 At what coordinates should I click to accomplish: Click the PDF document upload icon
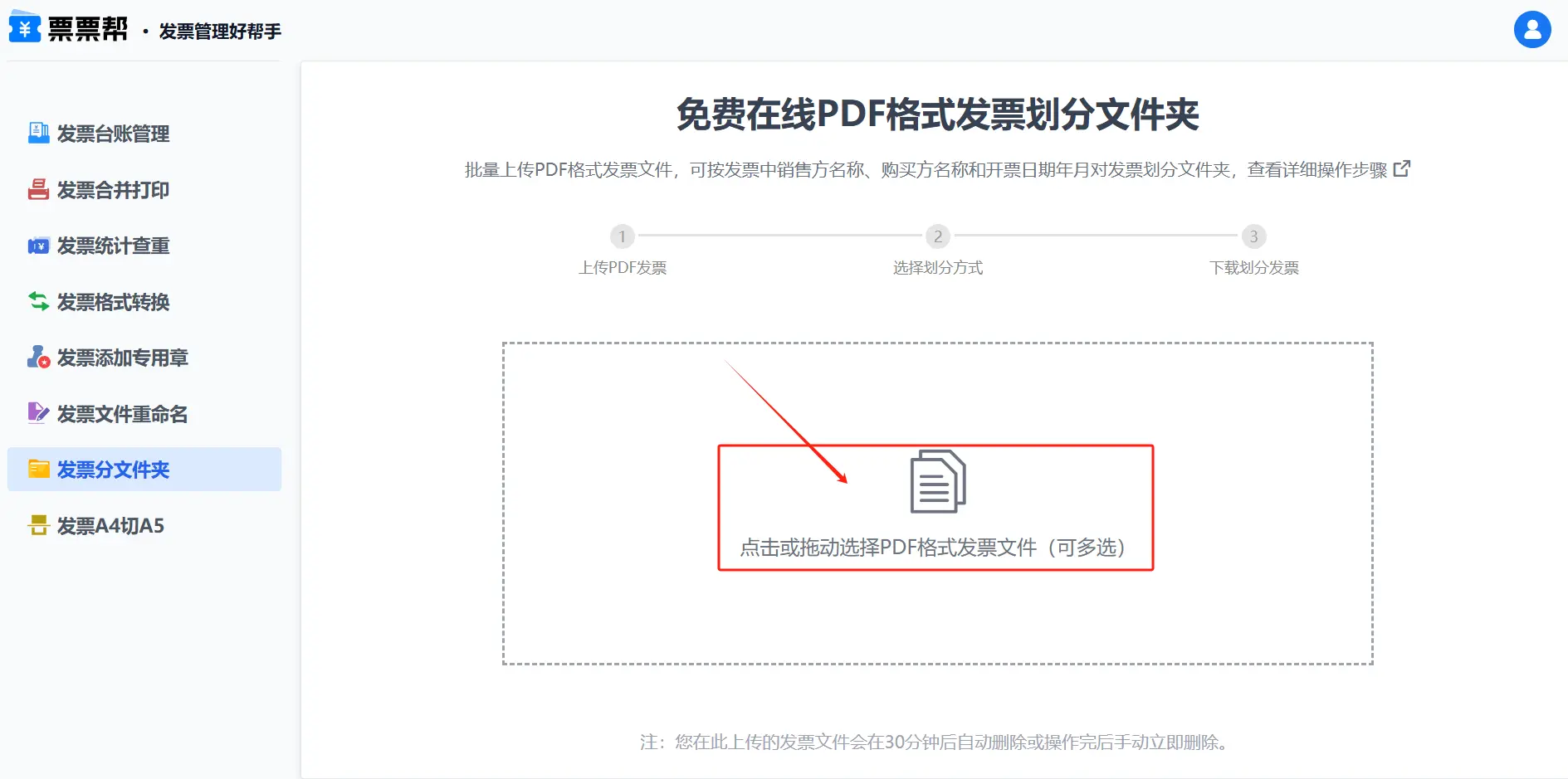click(x=937, y=482)
